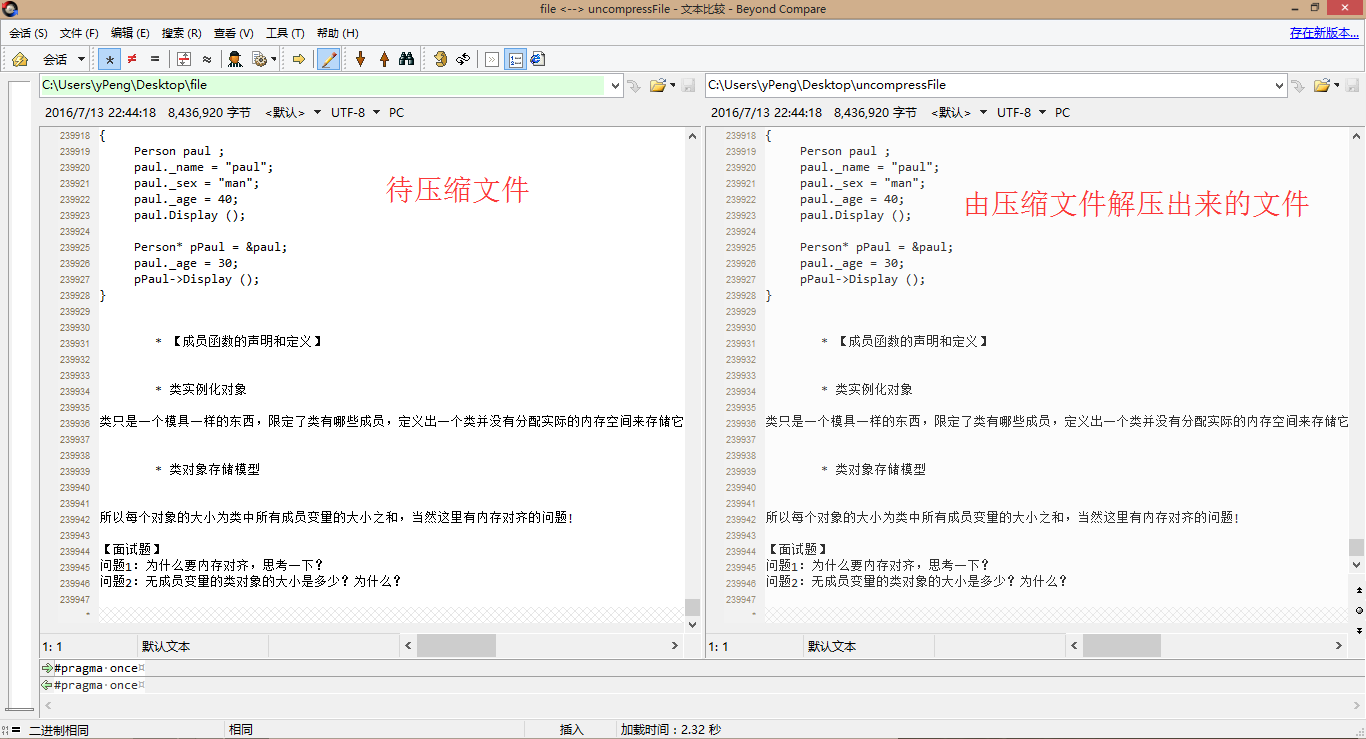
Task: Toggle the show all (*) filter
Action: pos(109,59)
